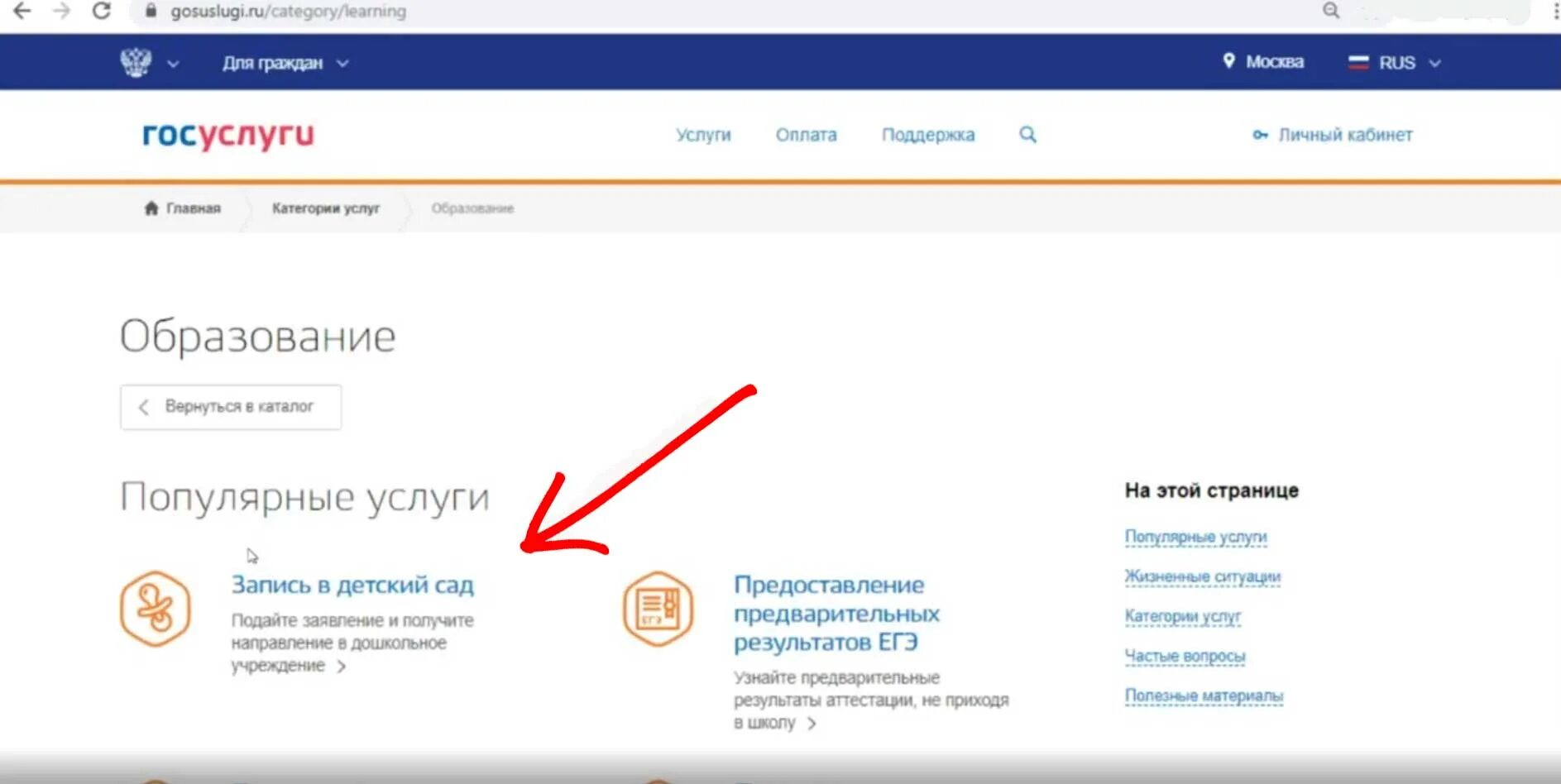Jump to 'Популярные услуги' section link
This screenshot has height=784, width=1561.
(x=1195, y=537)
